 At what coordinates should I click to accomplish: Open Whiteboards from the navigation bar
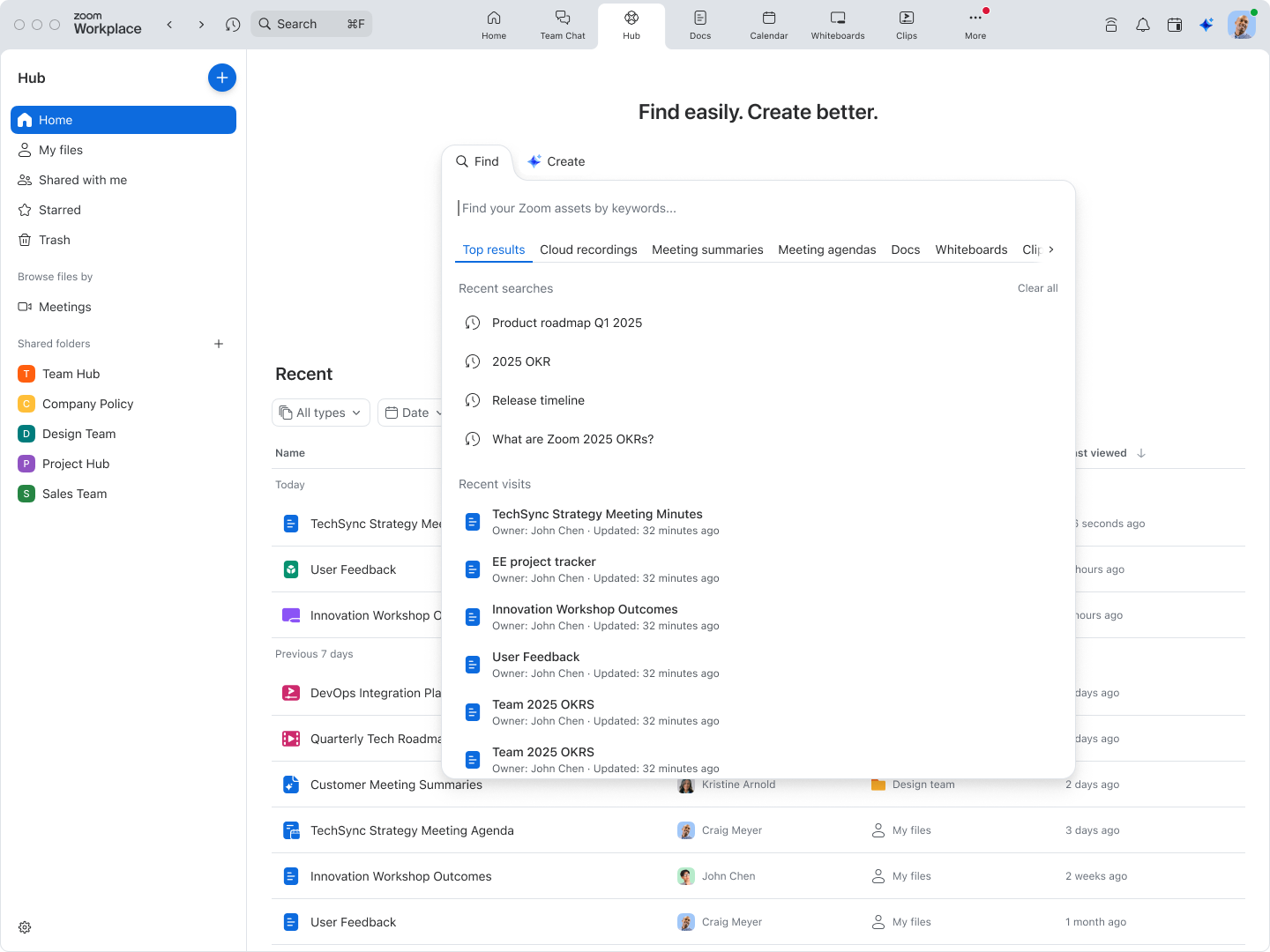pyautogui.click(x=836, y=25)
